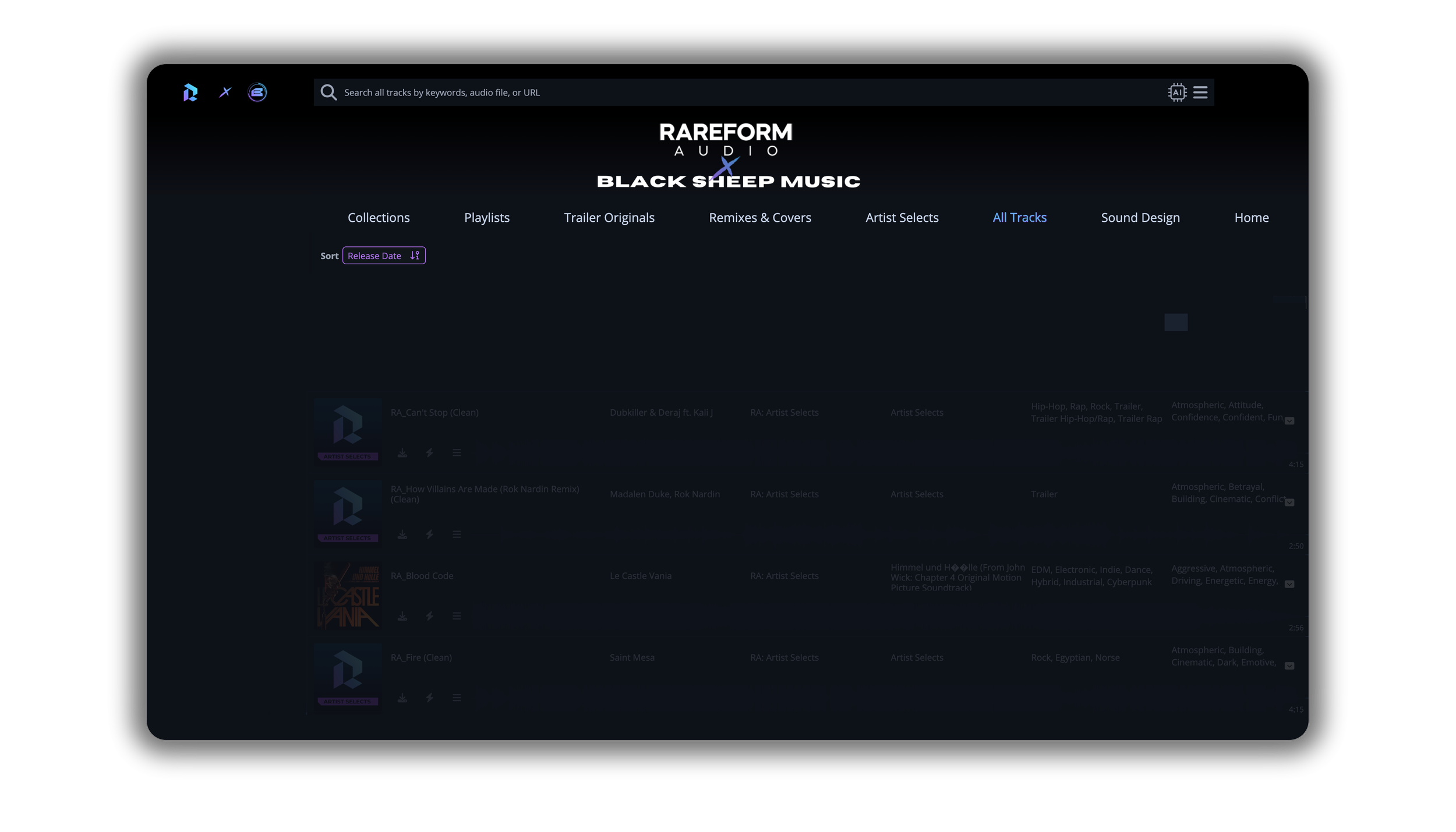Expand the mood tags for the RA_Blood Code row

point(1289,585)
